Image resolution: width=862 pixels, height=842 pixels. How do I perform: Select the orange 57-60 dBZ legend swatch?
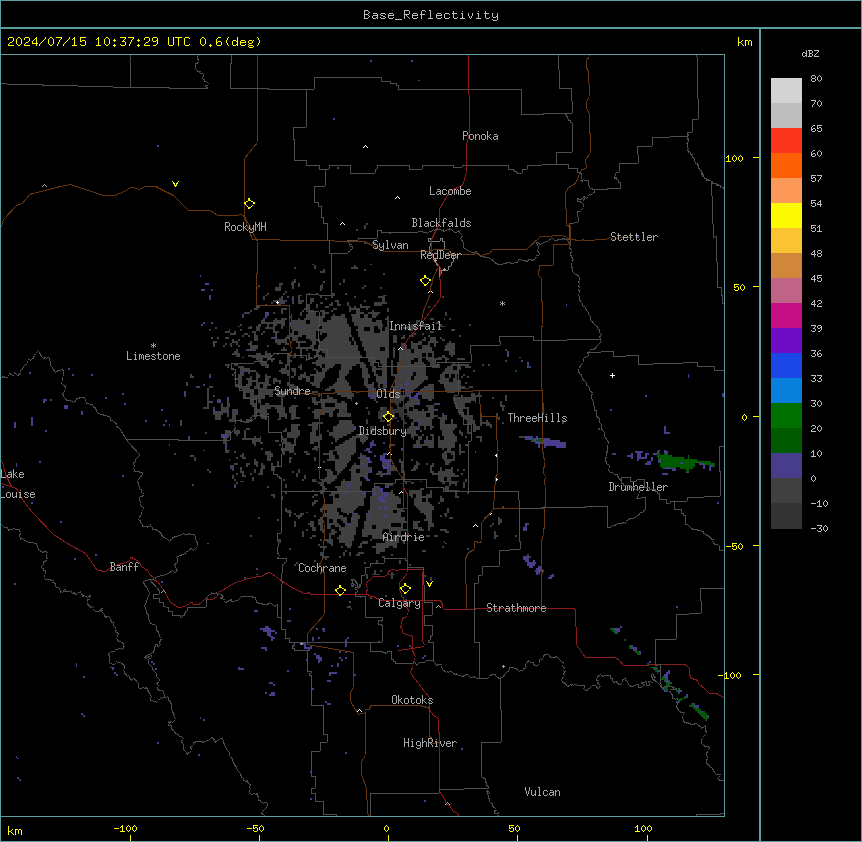(786, 165)
